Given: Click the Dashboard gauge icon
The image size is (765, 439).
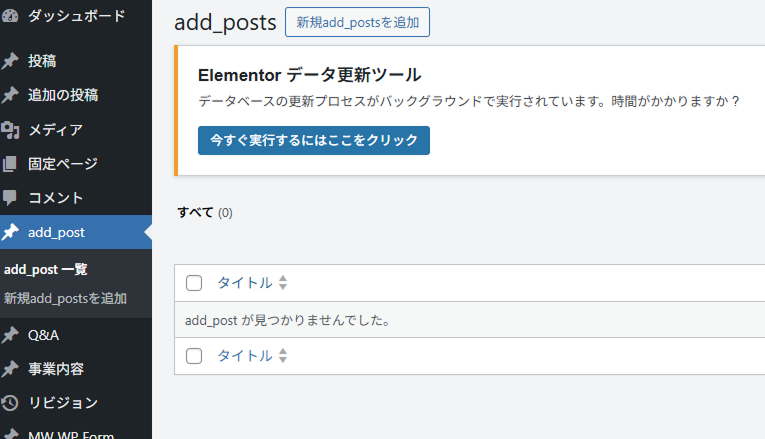Looking at the screenshot, I should tap(10, 16).
